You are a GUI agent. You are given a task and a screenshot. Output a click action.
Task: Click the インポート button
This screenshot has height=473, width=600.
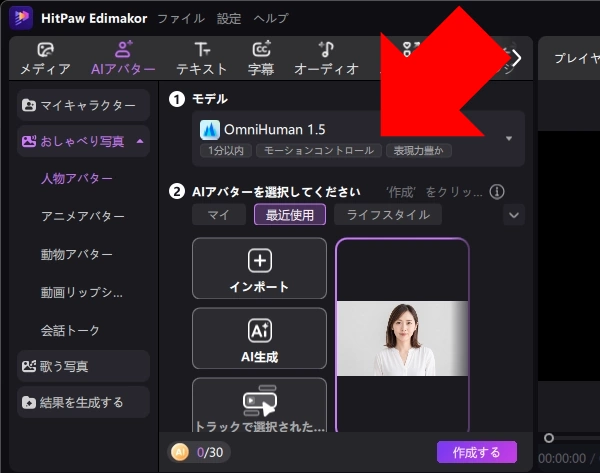coord(259,268)
